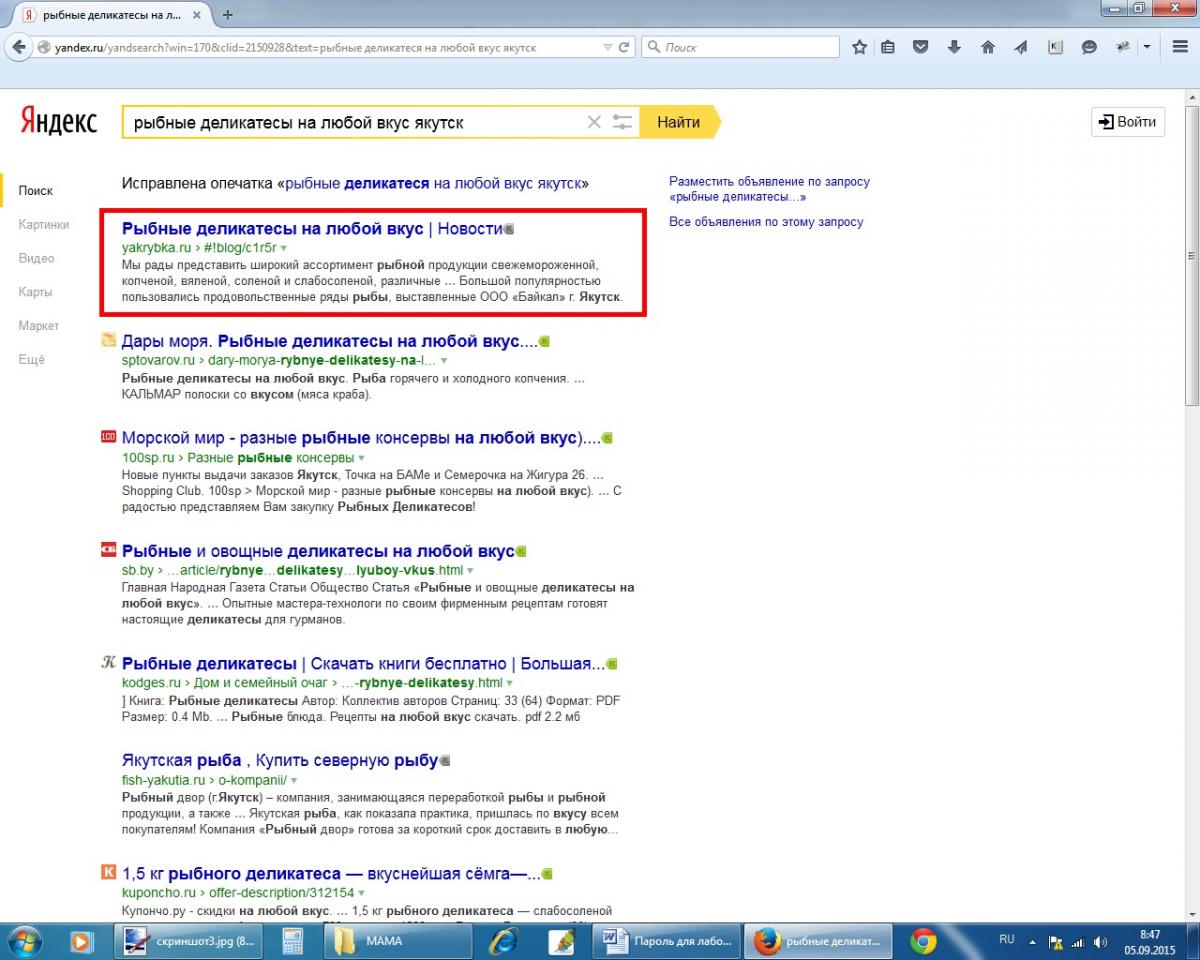Click the network signal tray icon
The width and height of the screenshot is (1200, 960).
pyautogui.click(x=1078, y=942)
